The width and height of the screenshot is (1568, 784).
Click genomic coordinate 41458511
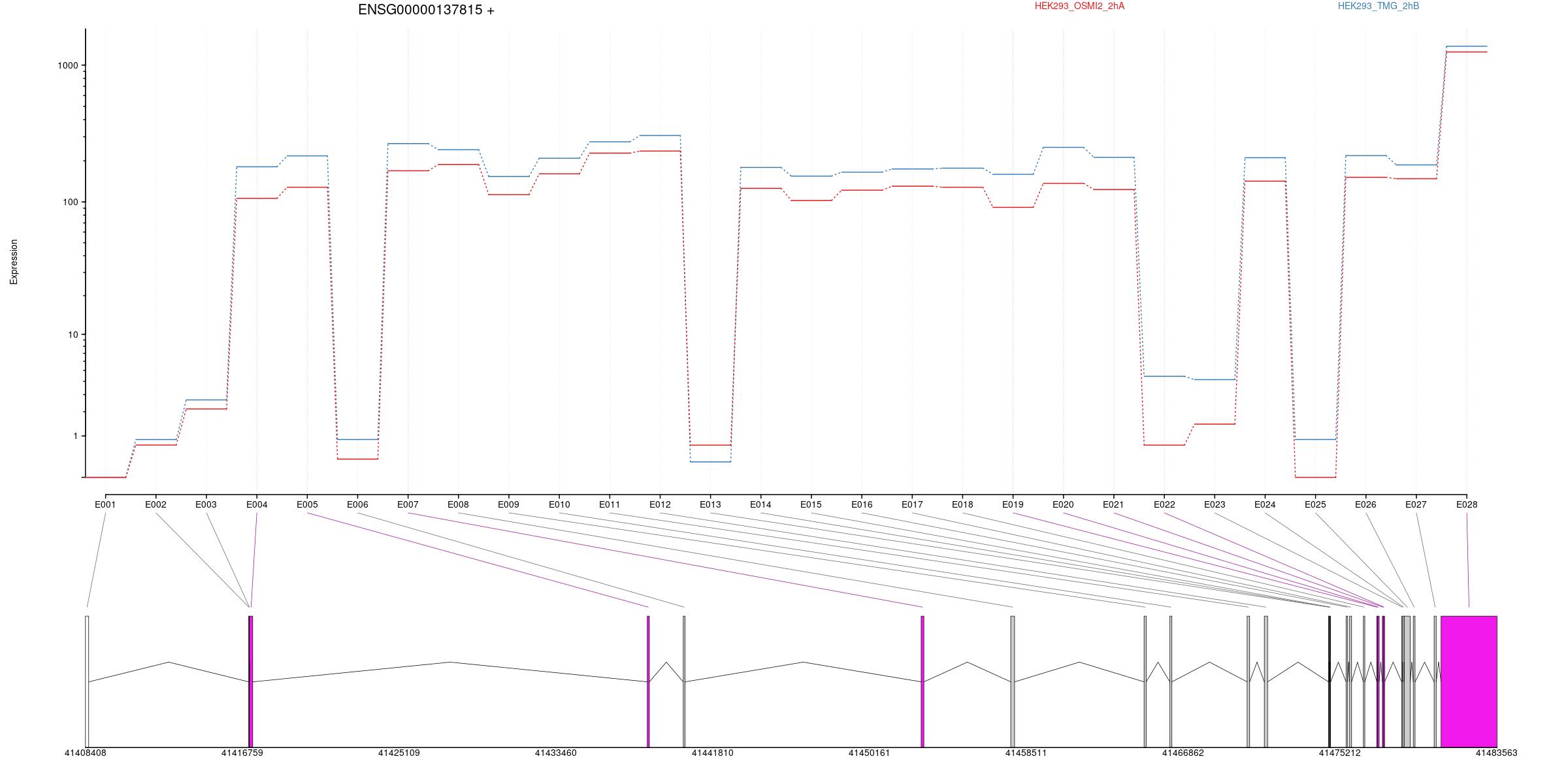coord(1026,753)
